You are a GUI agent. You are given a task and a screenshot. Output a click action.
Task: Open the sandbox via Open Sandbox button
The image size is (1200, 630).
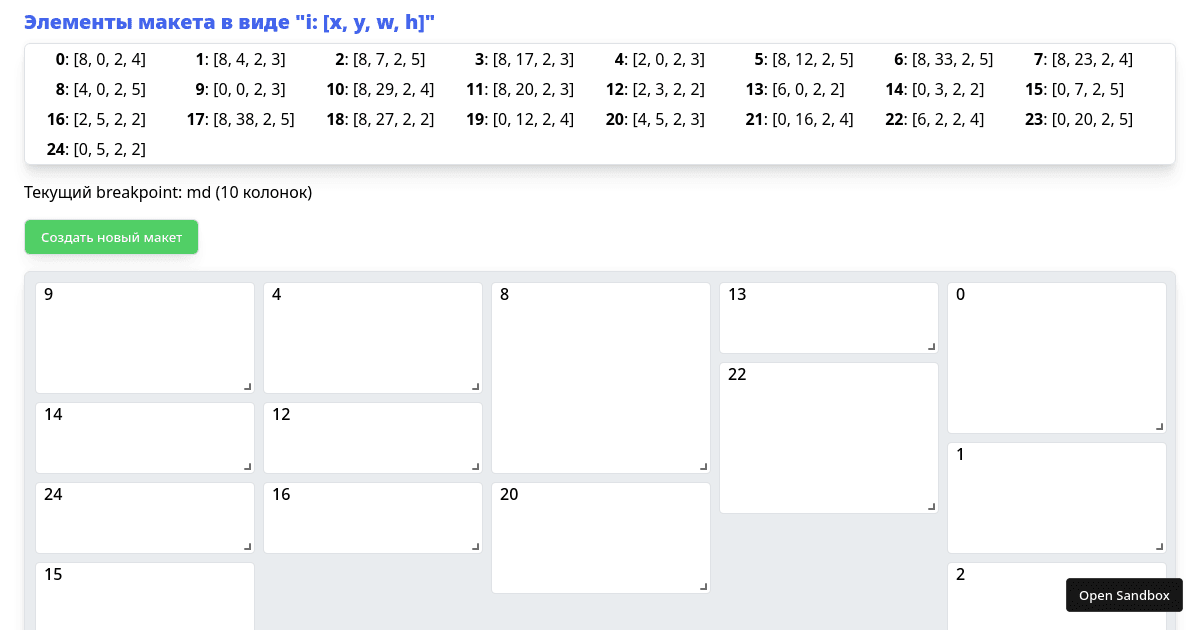1124,595
